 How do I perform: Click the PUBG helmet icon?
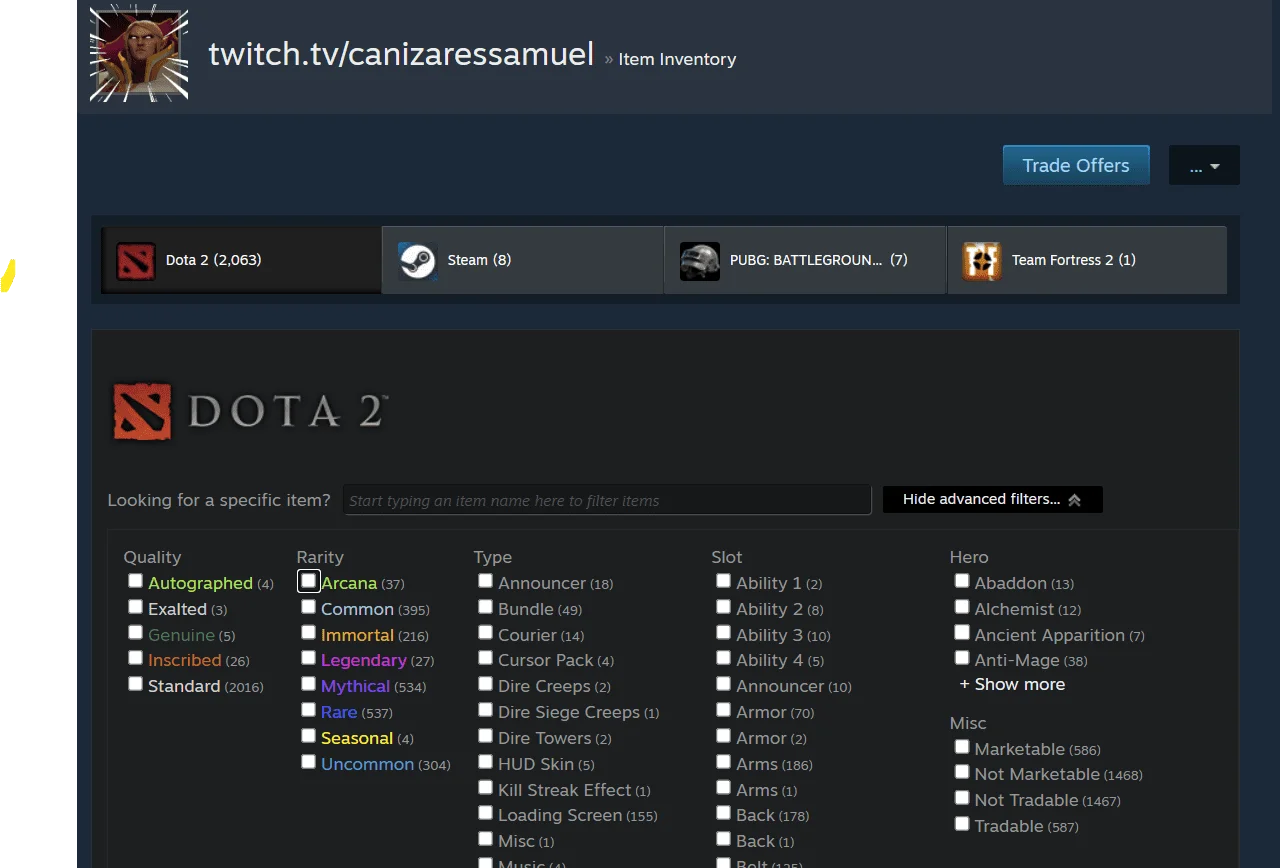tap(700, 260)
